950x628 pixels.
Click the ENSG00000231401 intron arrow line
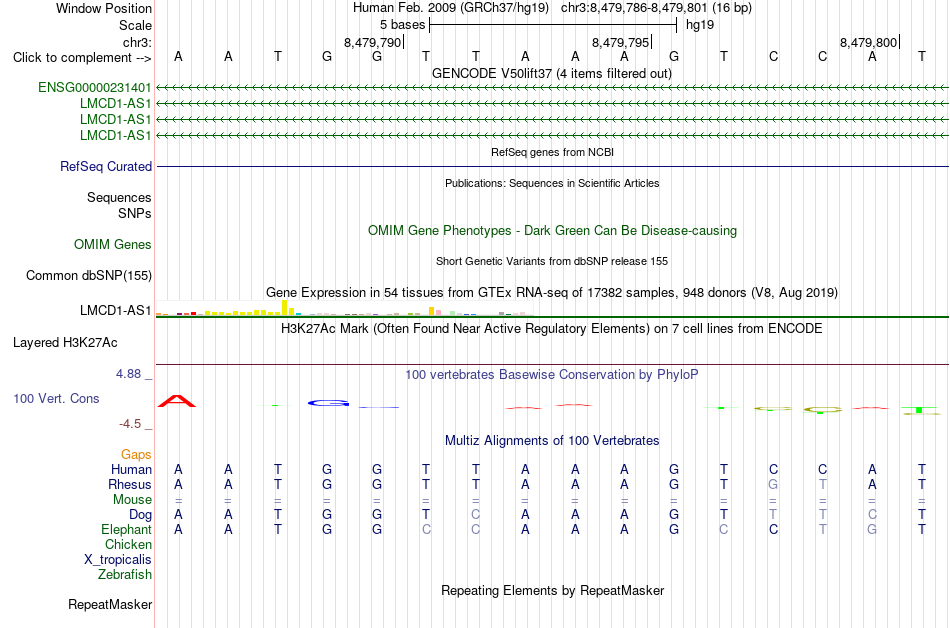pyautogui.click(x=552, y=88)
